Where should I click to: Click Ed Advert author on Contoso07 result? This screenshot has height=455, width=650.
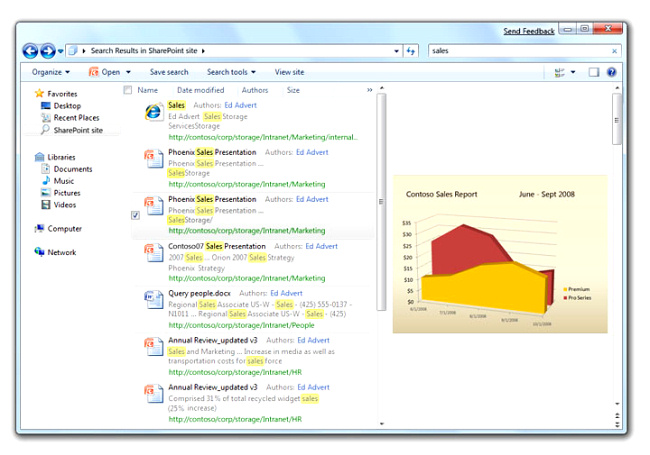[x=322, y=246]
